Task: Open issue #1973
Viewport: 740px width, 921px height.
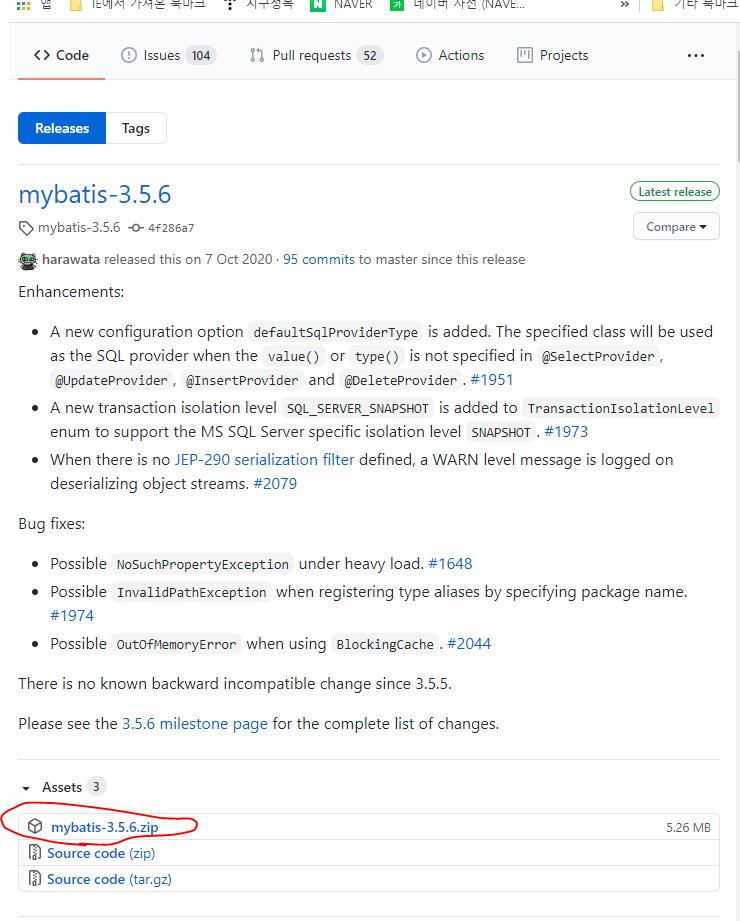Action: click(566, 432)
